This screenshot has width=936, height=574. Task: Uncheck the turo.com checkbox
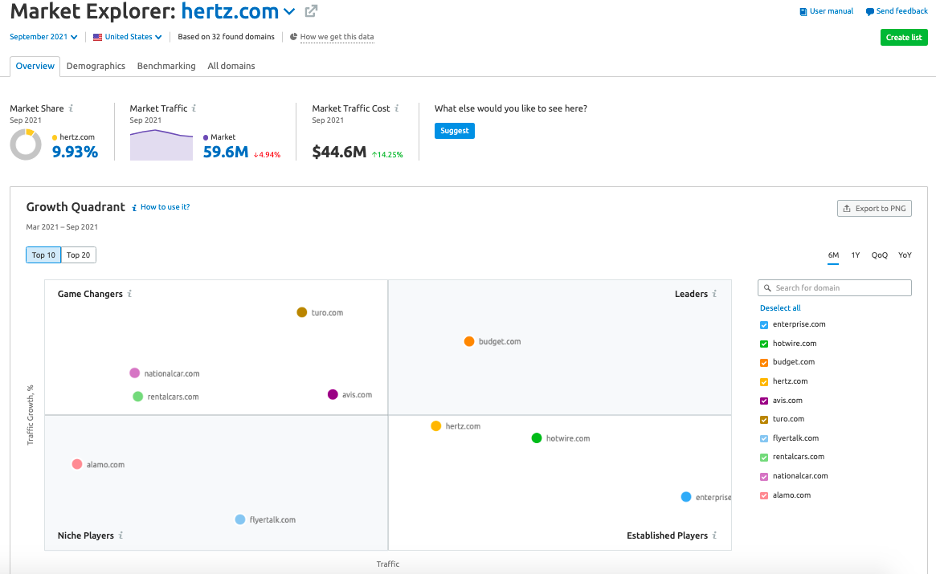[763, 420]
